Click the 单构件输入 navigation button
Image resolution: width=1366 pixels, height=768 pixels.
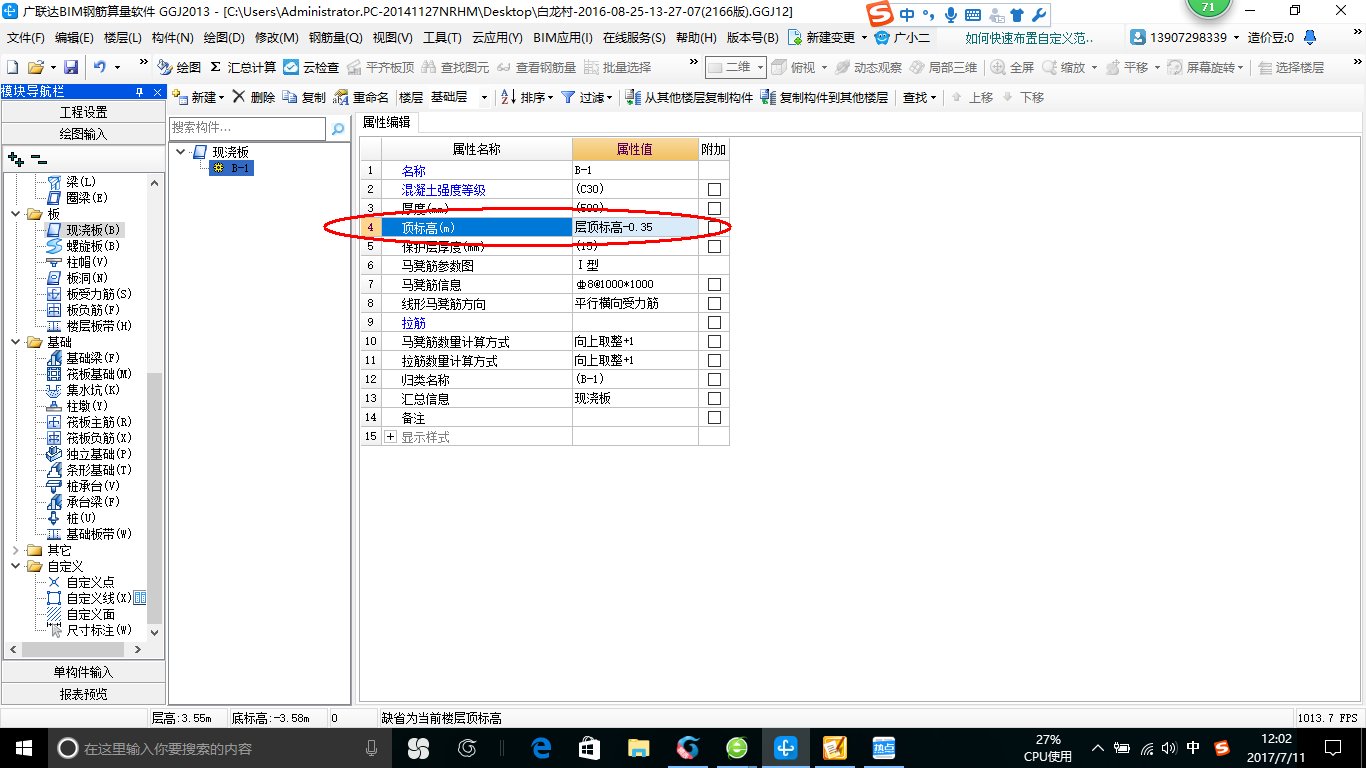83,672
